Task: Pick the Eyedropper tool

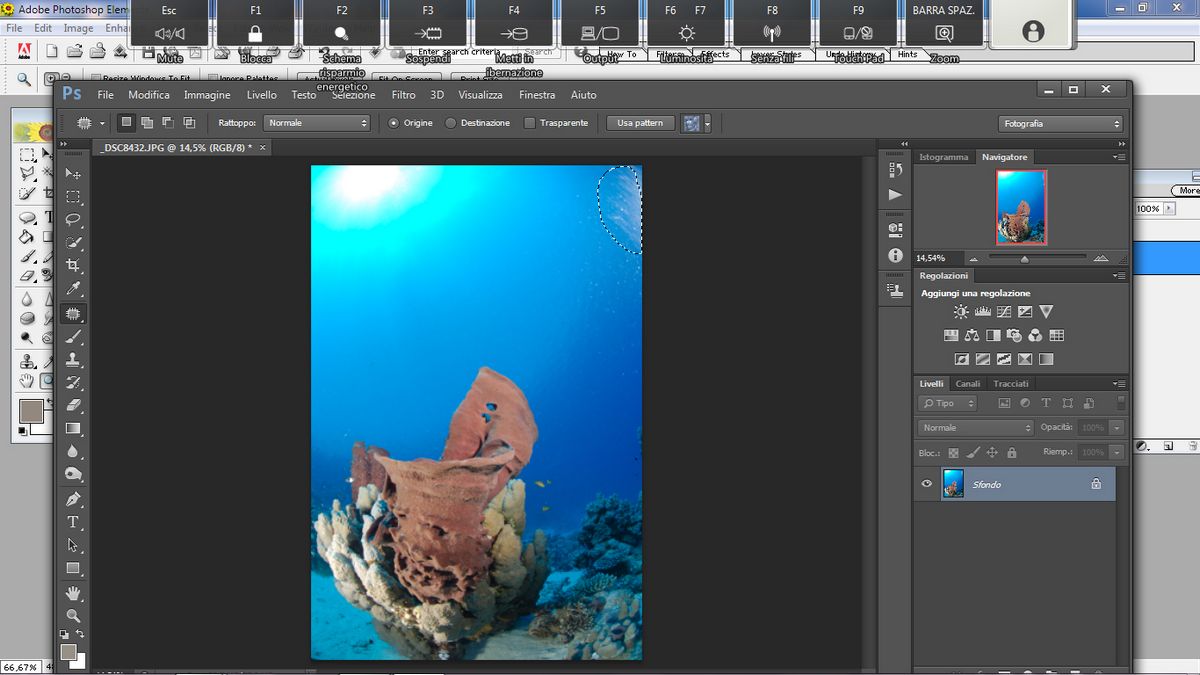Action: 73,290
